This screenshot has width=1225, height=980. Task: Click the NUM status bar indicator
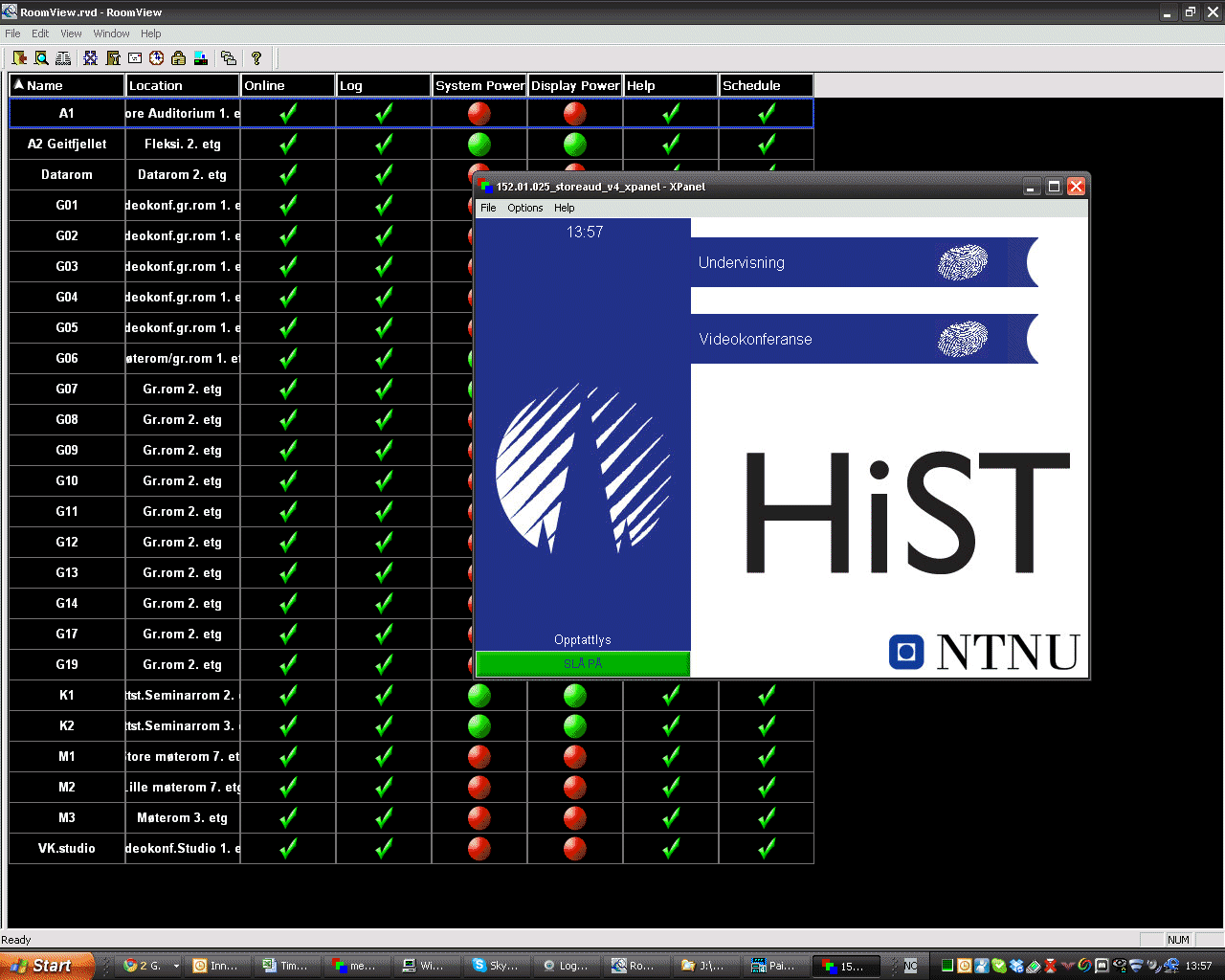(x=1178, y=940)
